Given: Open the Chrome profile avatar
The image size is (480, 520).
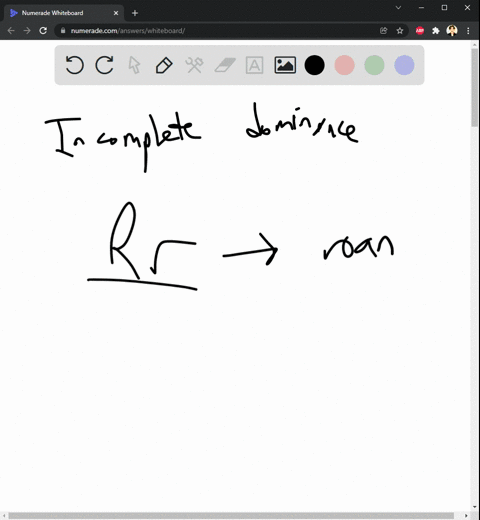Looking at the screenshot, I should (452, 31).
